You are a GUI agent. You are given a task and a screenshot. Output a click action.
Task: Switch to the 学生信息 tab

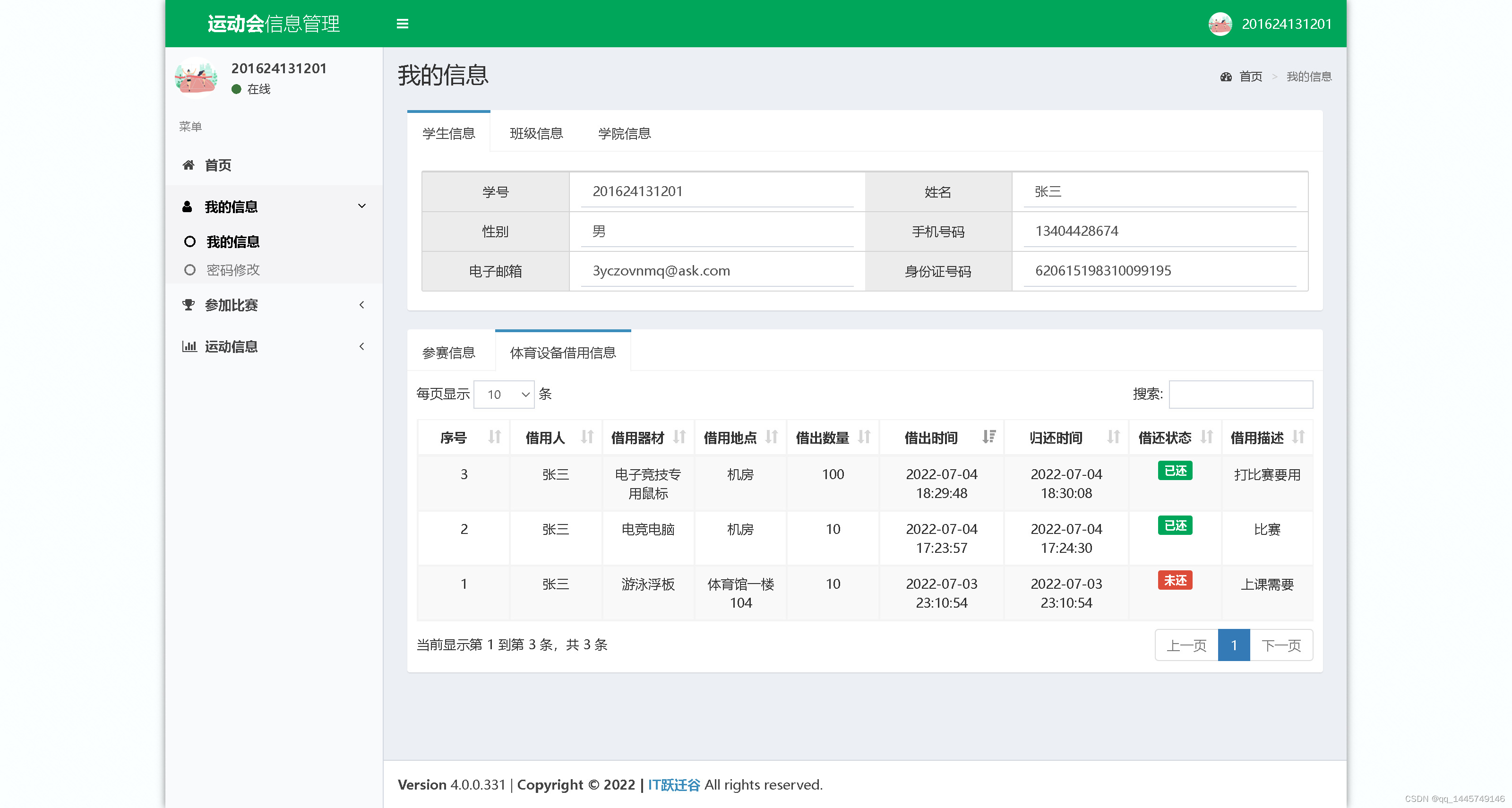448,133
